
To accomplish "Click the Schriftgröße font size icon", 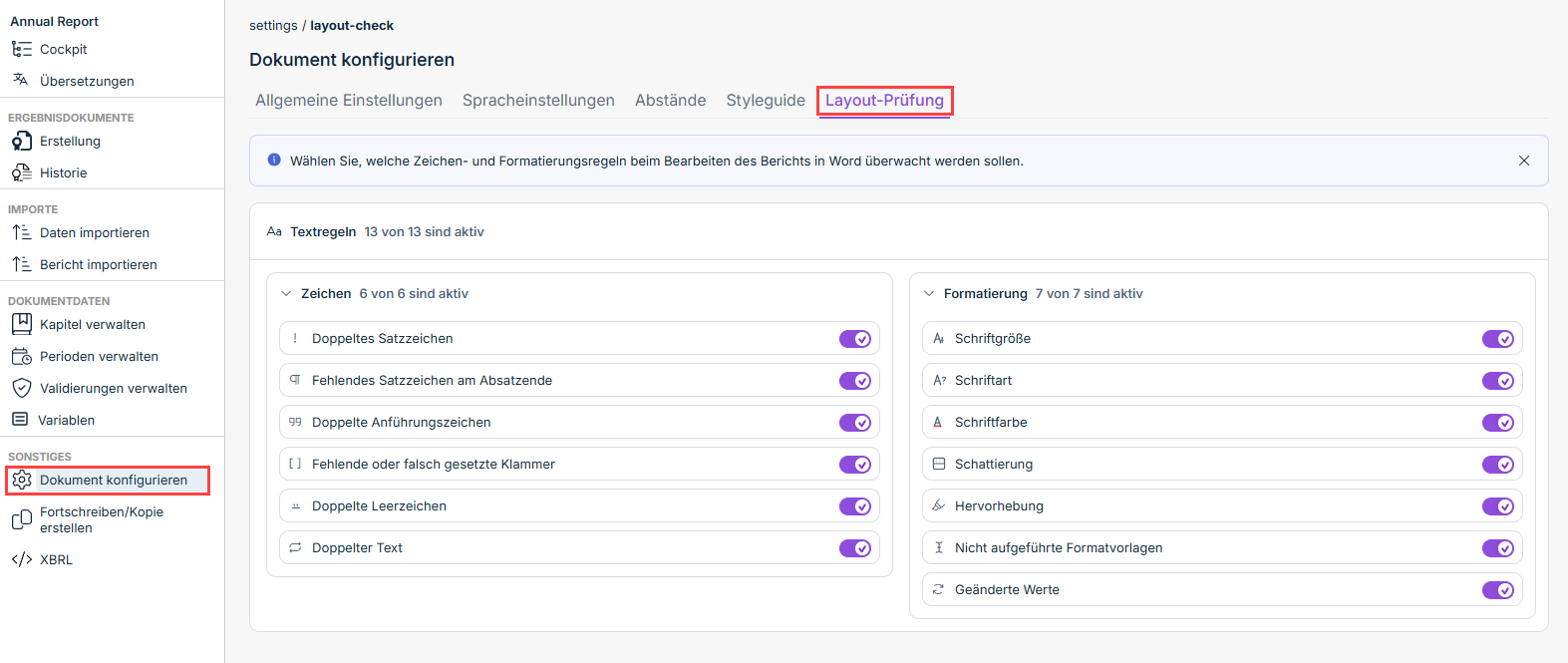I will click(938, 338).
